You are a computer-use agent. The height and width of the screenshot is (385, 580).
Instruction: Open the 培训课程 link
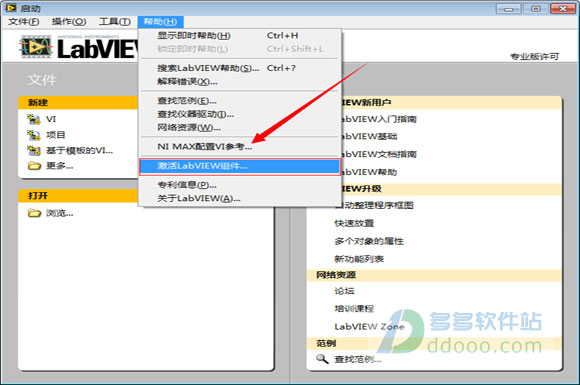point(354,308)
